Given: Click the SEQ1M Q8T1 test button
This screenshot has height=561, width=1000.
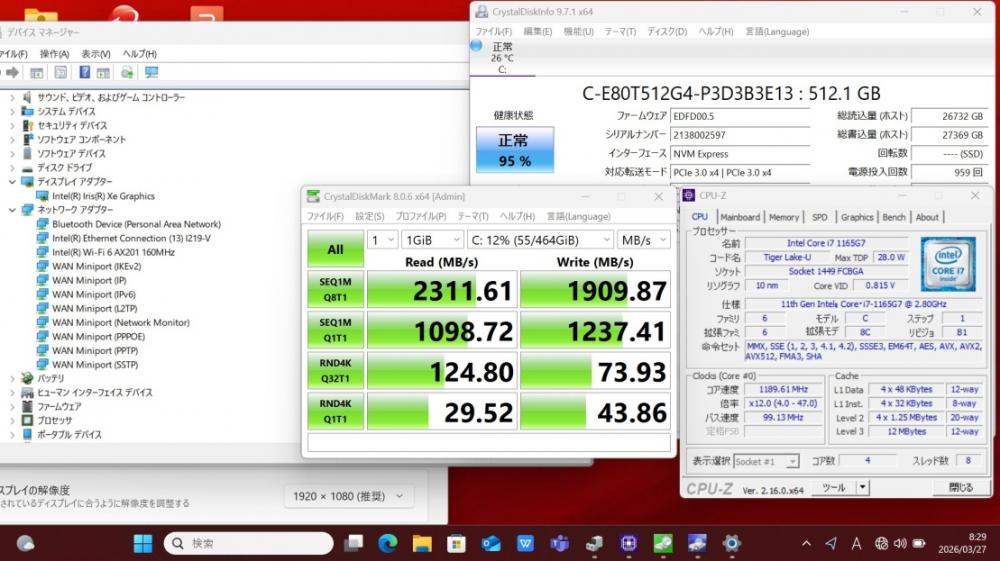Looking at the screenshot, I should (x=335, y=289).
